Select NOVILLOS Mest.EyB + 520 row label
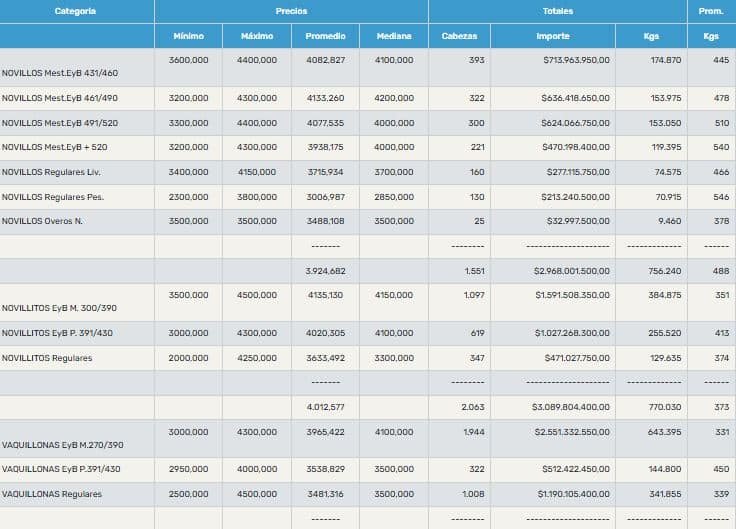Screen dimensions: 736x529 coord(54,147)
